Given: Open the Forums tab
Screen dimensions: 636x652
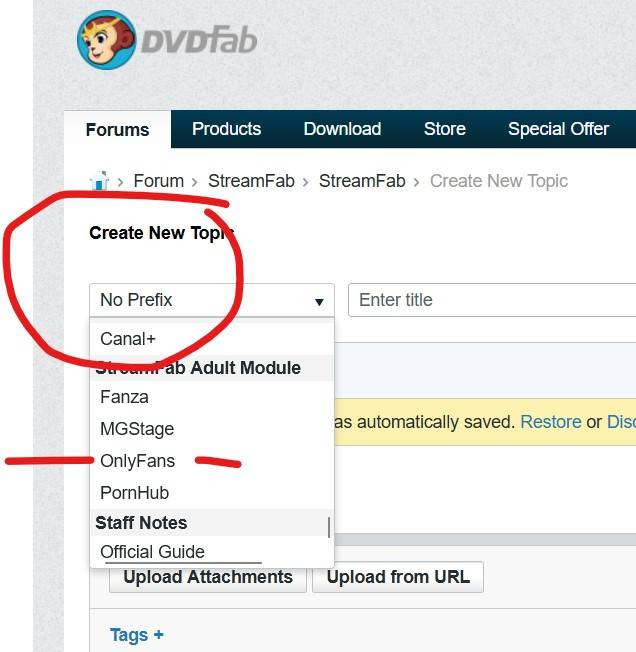Looking at the screenshot, I should pos(117,130).
